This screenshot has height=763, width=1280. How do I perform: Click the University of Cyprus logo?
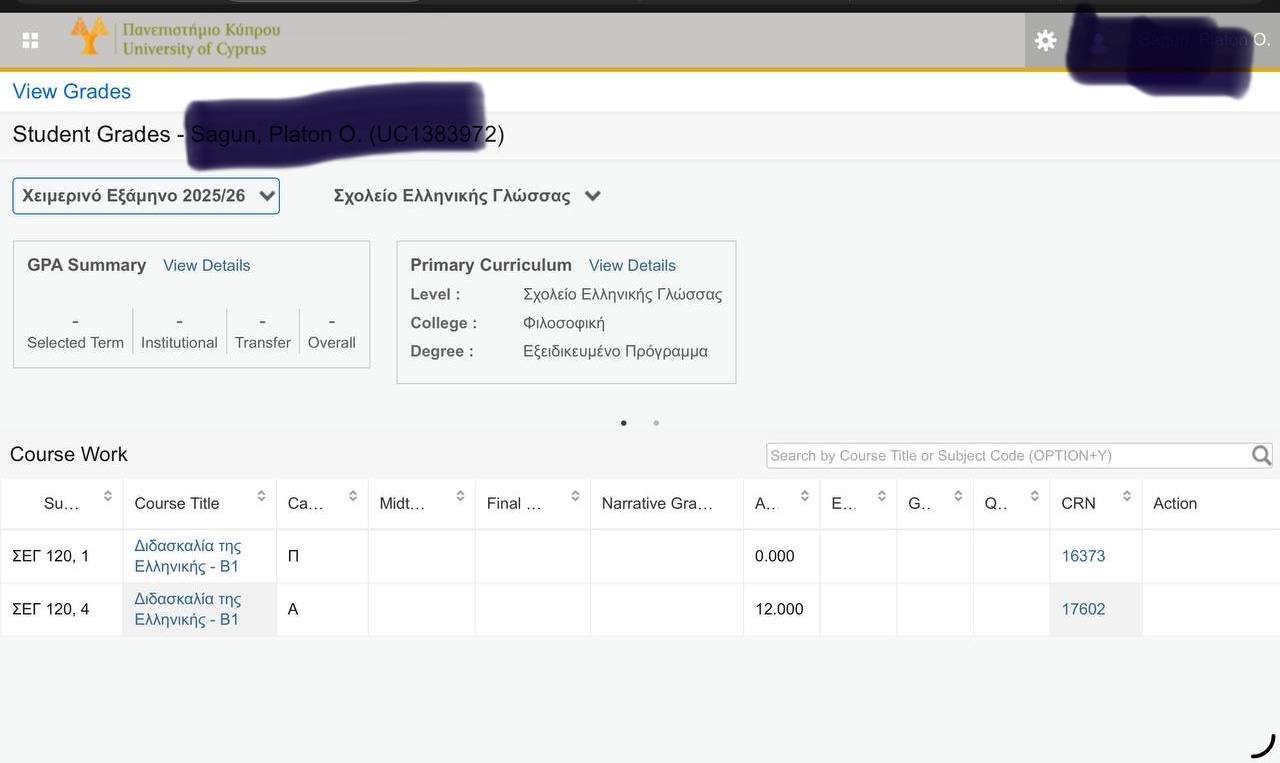(175, 38)
